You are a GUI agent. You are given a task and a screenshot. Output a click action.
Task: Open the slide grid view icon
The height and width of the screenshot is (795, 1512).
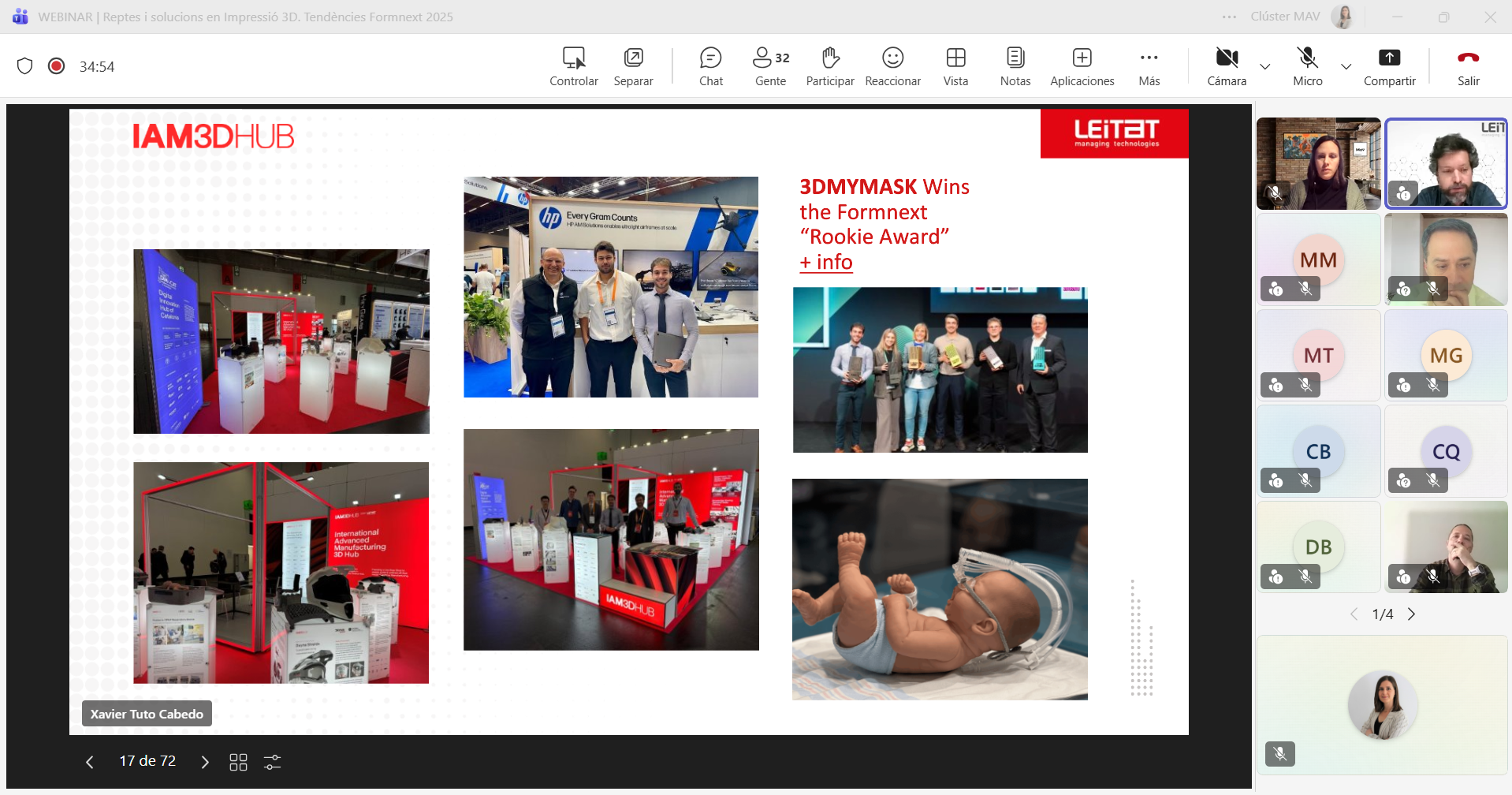coord(238,762)
